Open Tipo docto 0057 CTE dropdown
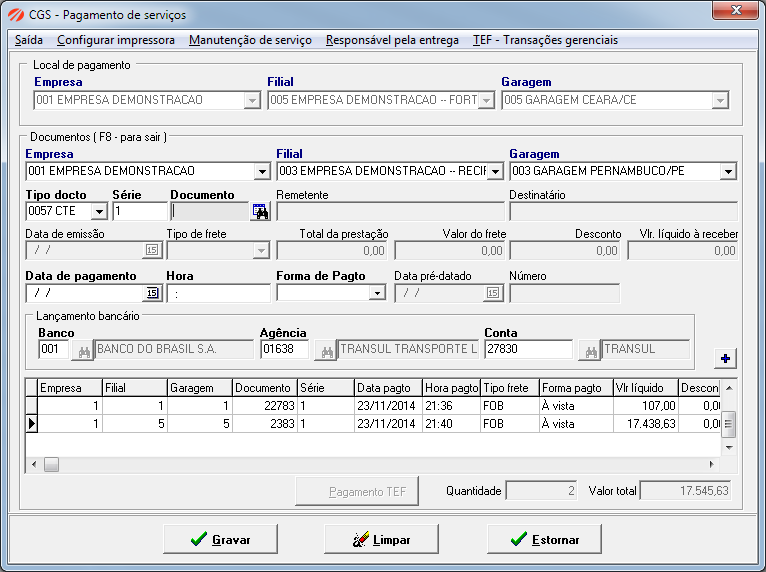This screenshot has height=572, width=766. (x=99, y=212)
